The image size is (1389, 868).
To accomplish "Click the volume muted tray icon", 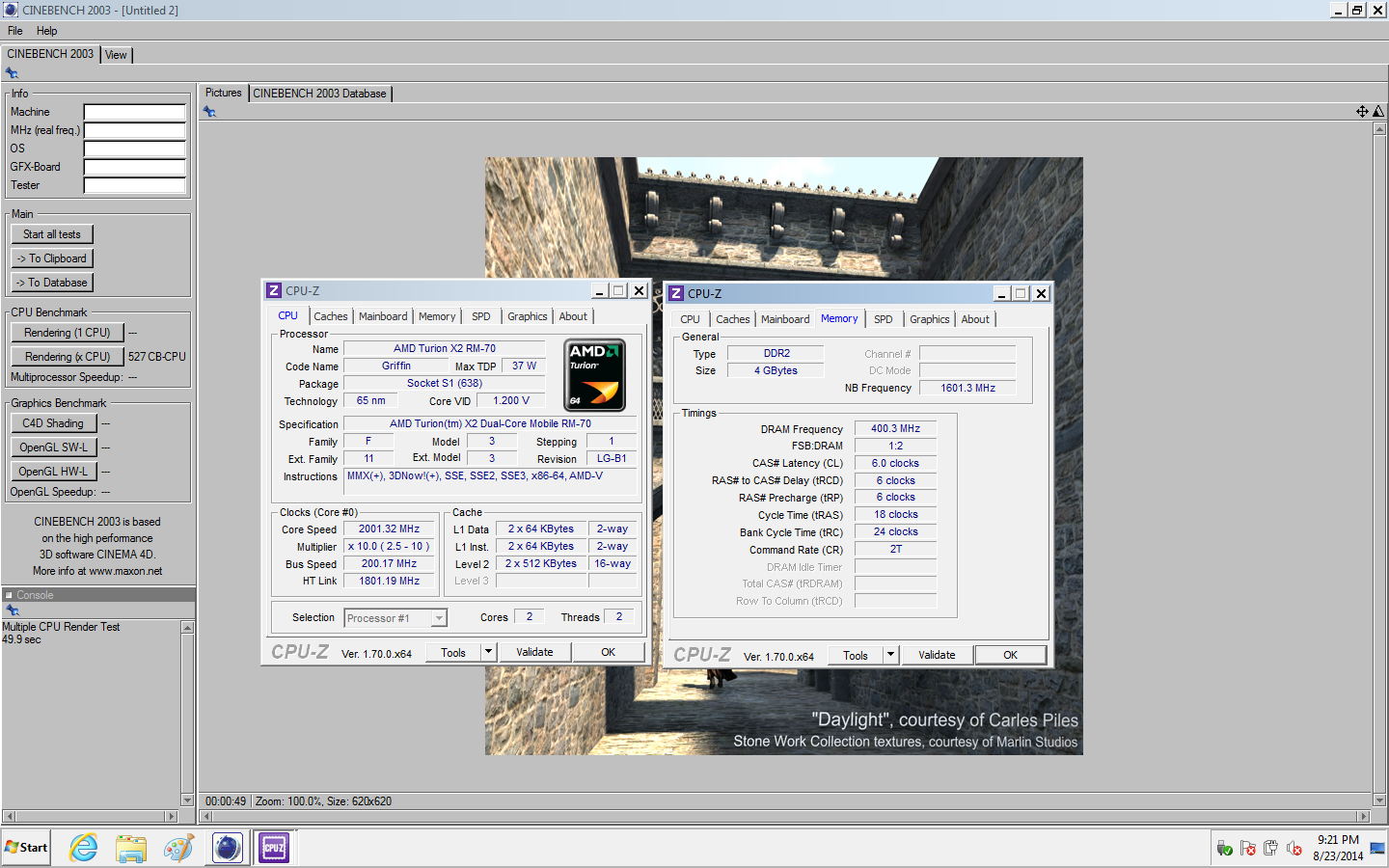I will click(1294, 849).
